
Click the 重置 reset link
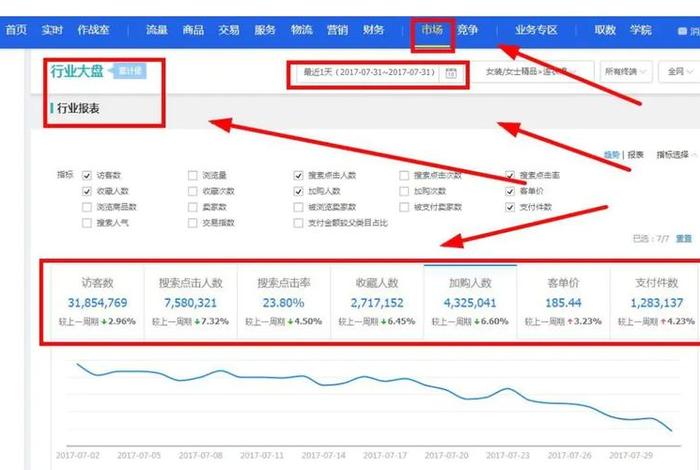684,239
